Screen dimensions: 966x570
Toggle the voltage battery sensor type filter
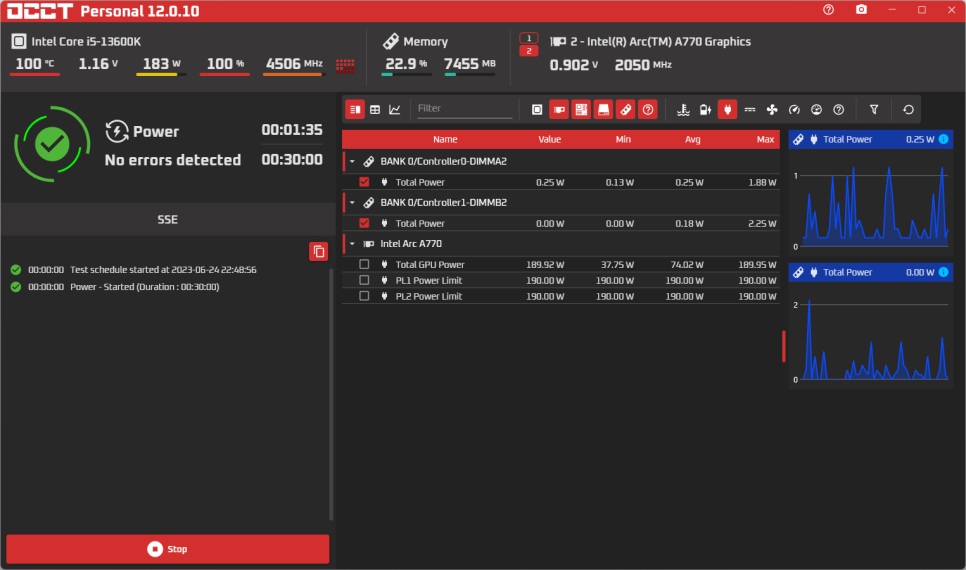[x=705, y=110]
